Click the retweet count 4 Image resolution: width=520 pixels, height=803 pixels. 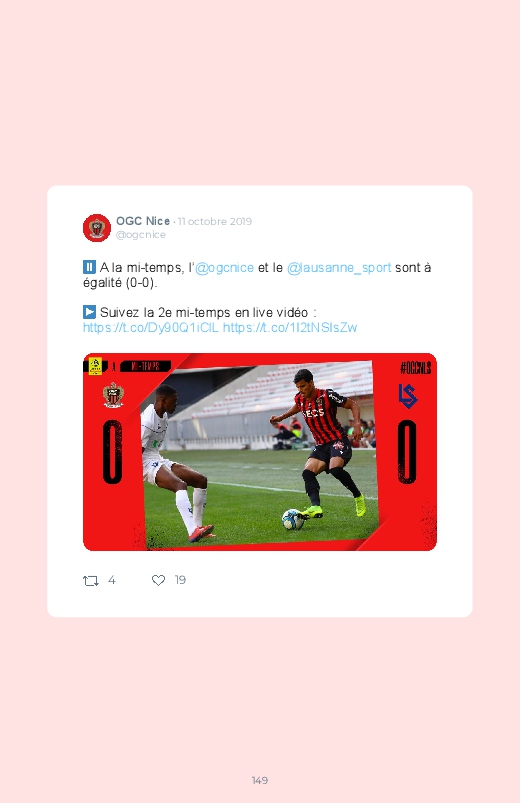coord(112,580)
